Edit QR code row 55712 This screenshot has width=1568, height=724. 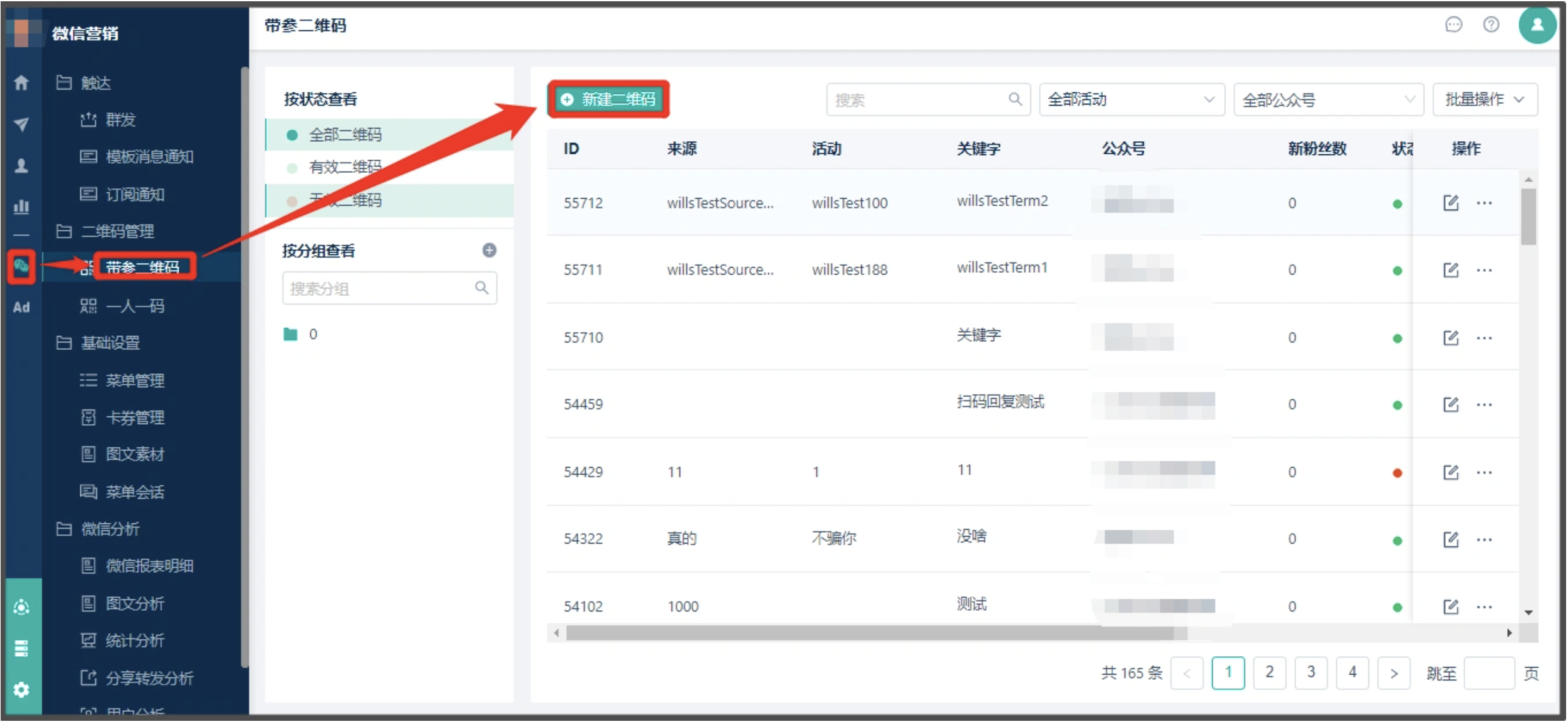[x=1450, y=203]
